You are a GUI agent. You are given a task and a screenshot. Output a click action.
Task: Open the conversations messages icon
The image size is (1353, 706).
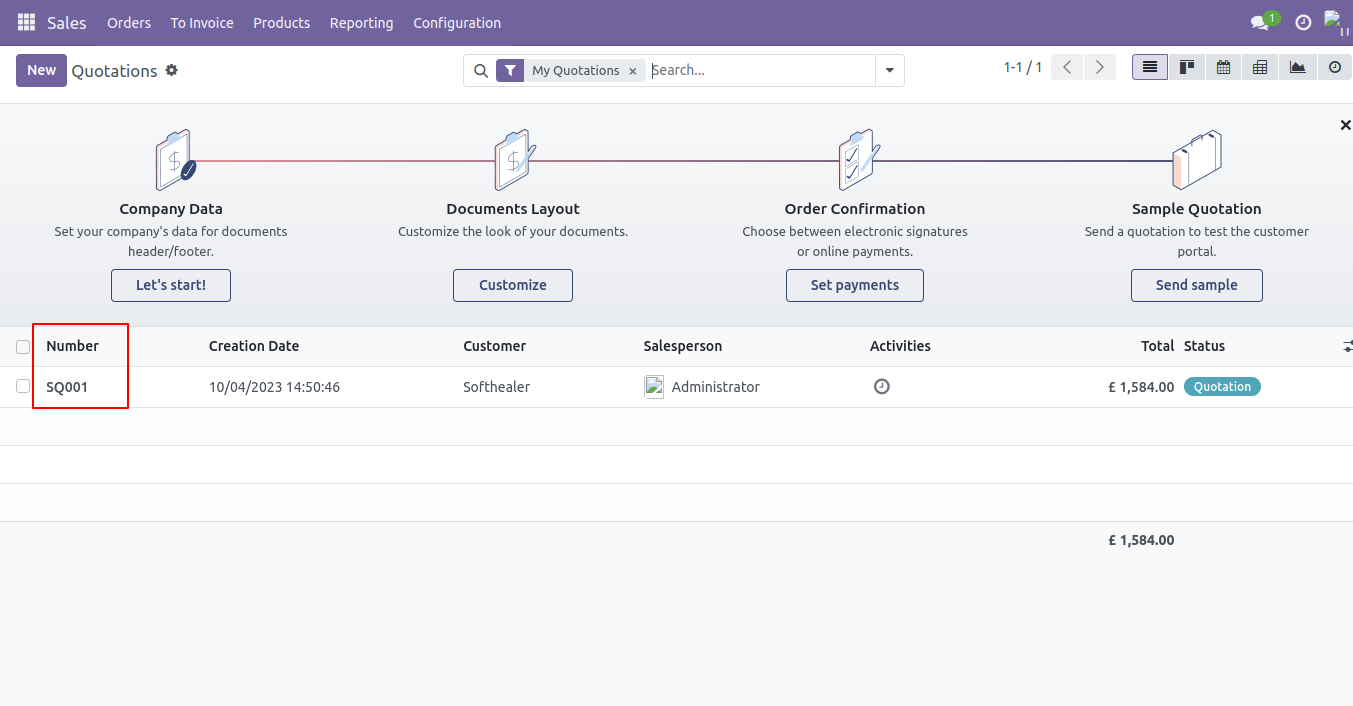click(x=1260, y=22)
